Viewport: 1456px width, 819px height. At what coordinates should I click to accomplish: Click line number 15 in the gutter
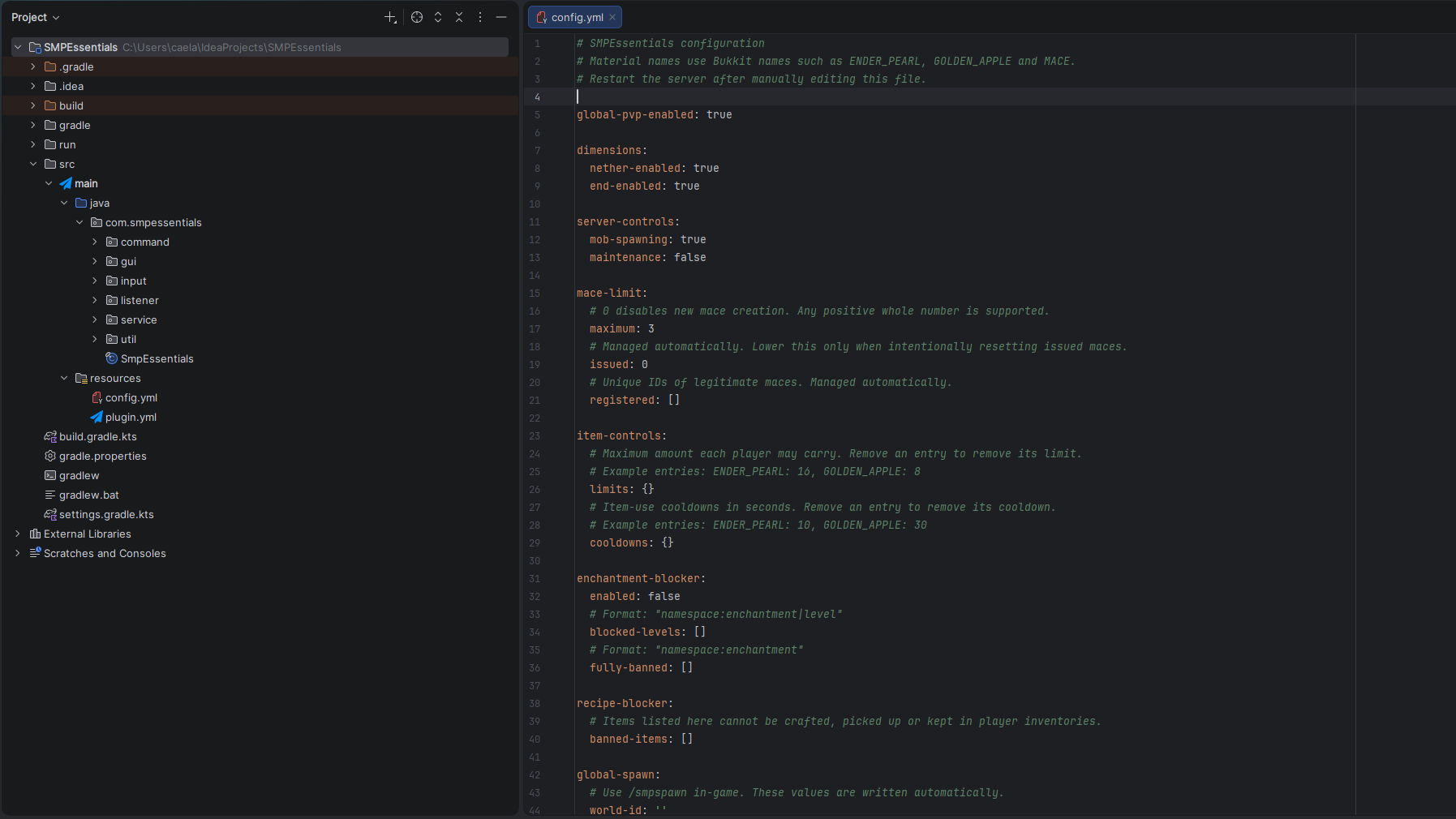(x=535, y=293)
